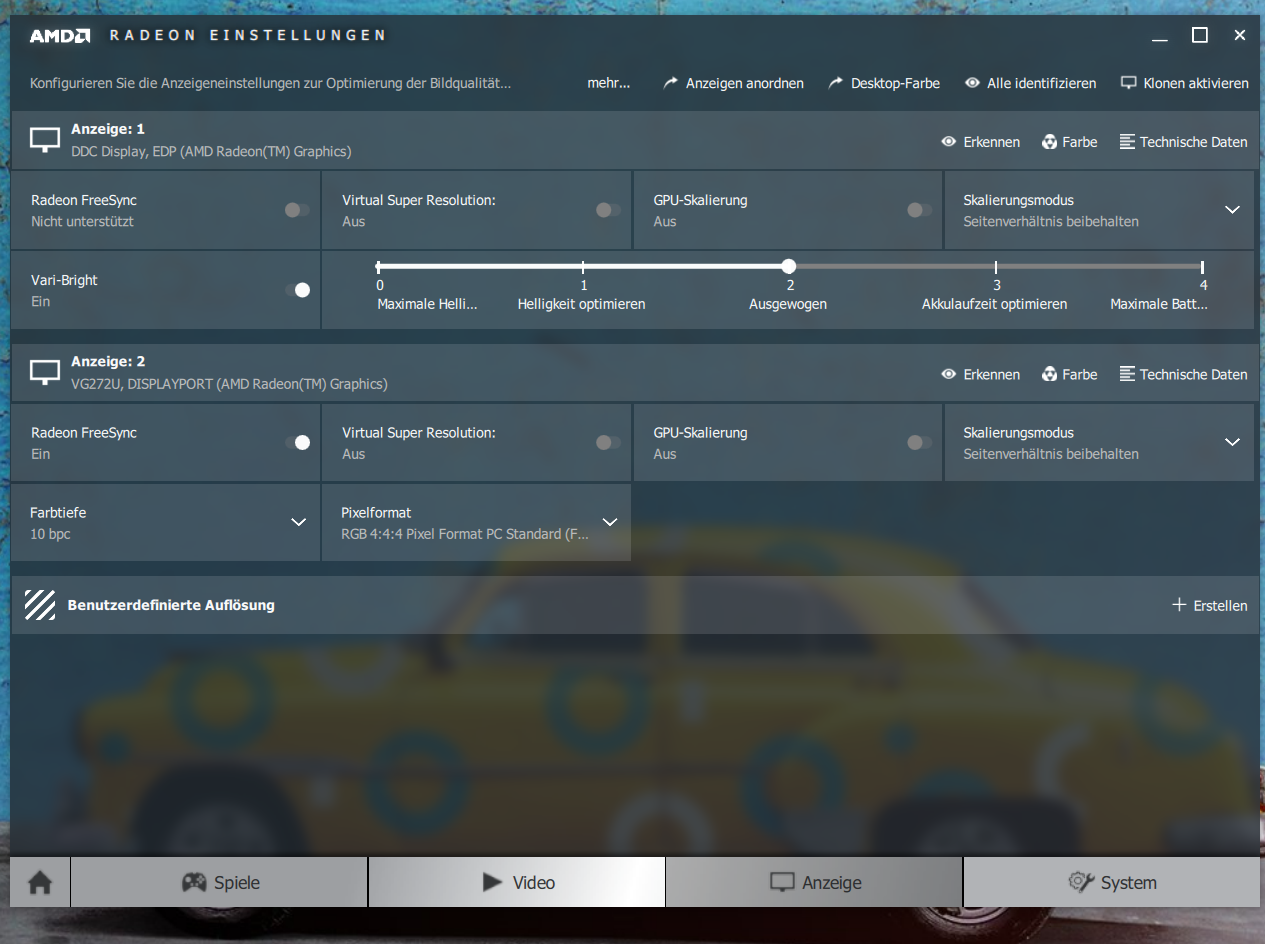Disable the Vari-Bright switch
Viewport: 1268px width, 944px height.
tap(297, 290)
